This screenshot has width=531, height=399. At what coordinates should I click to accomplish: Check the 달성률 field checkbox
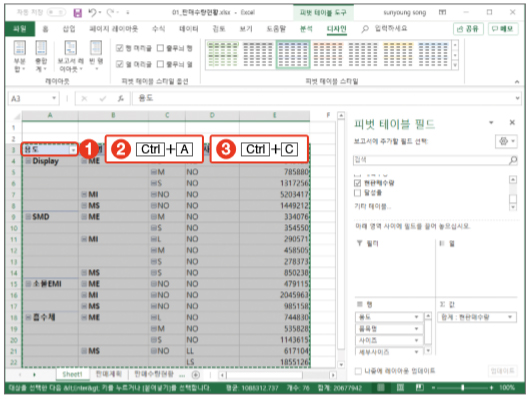(357, 193)
